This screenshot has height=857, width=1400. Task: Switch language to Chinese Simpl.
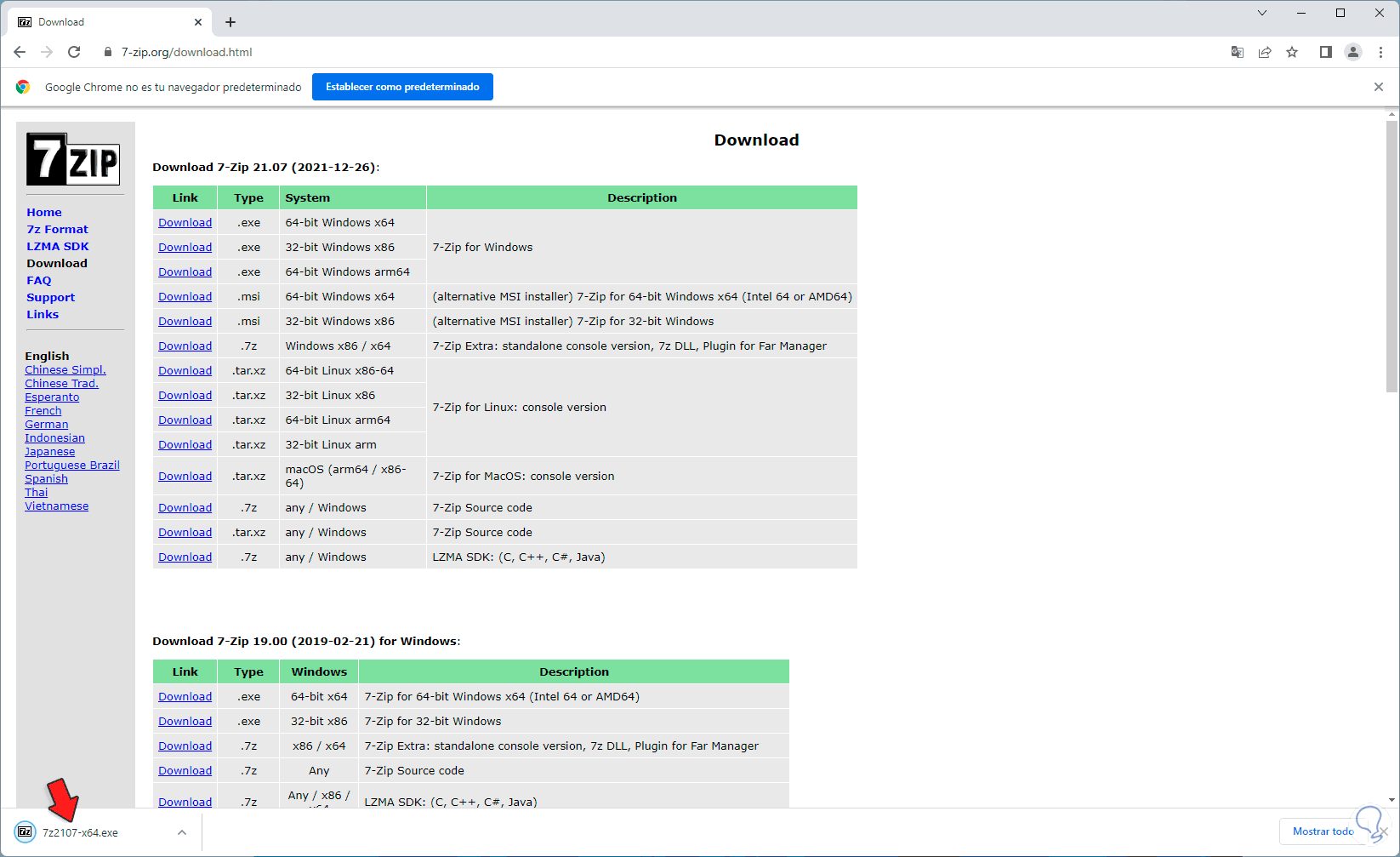click(65, 370)
